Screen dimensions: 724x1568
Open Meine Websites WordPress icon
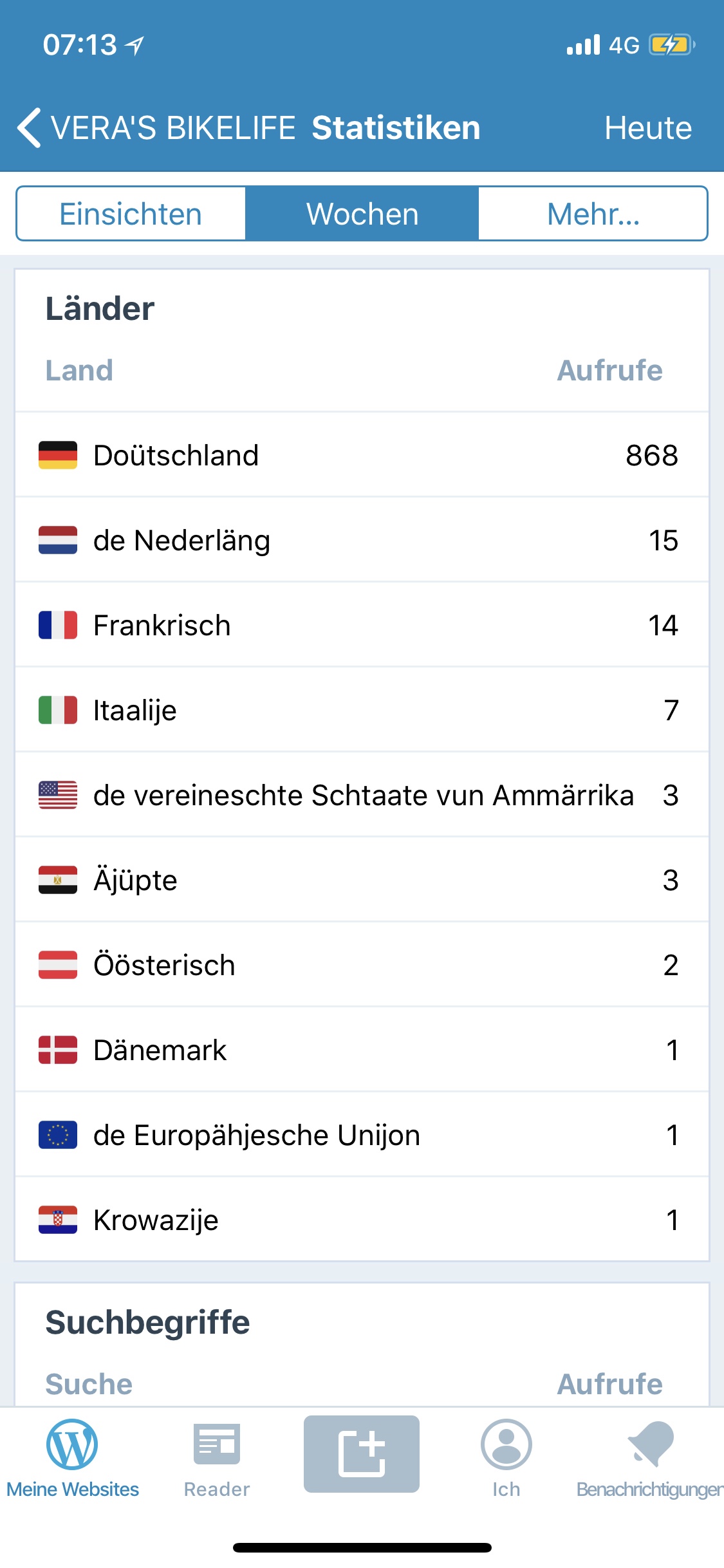[72, 1444]
